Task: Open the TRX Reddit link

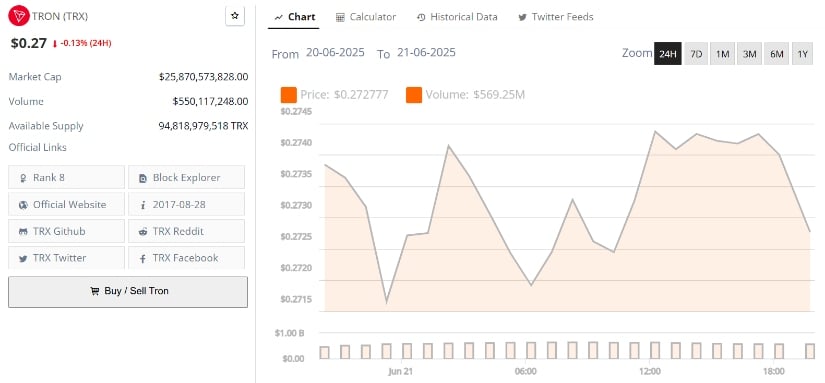Action: [186, 231]
